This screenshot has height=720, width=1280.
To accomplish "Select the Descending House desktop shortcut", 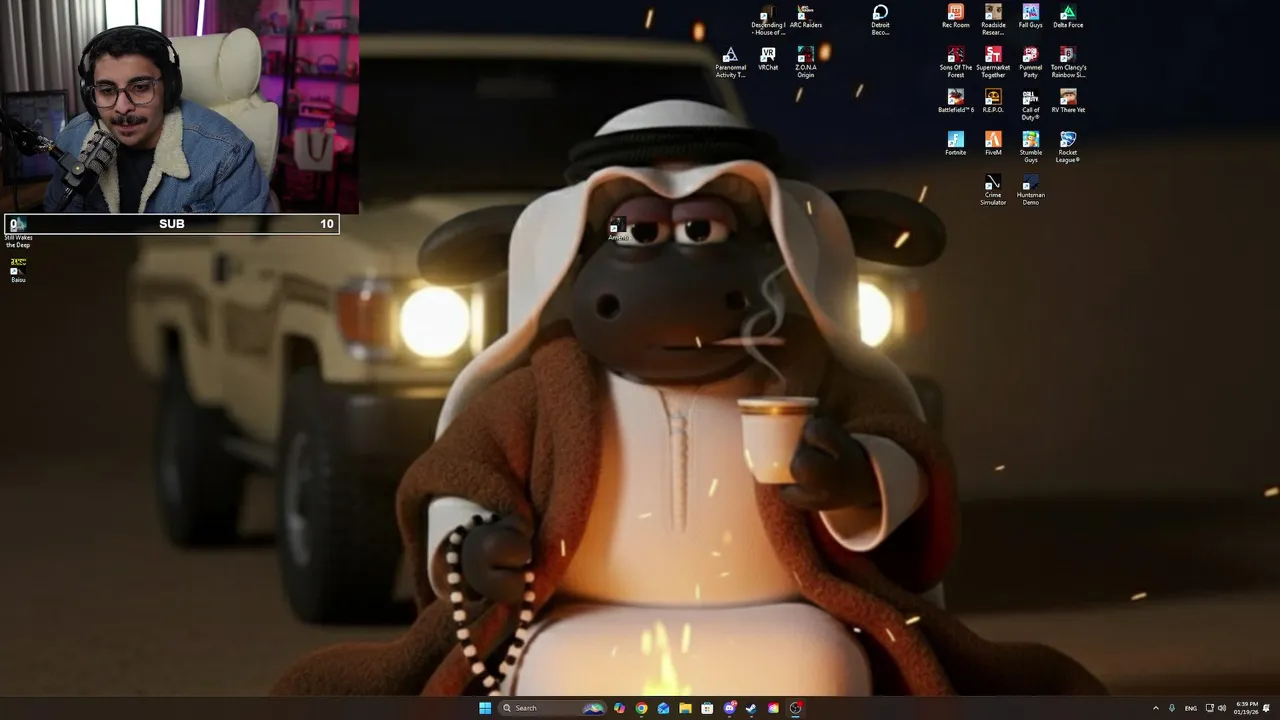I will coord(768,21).
